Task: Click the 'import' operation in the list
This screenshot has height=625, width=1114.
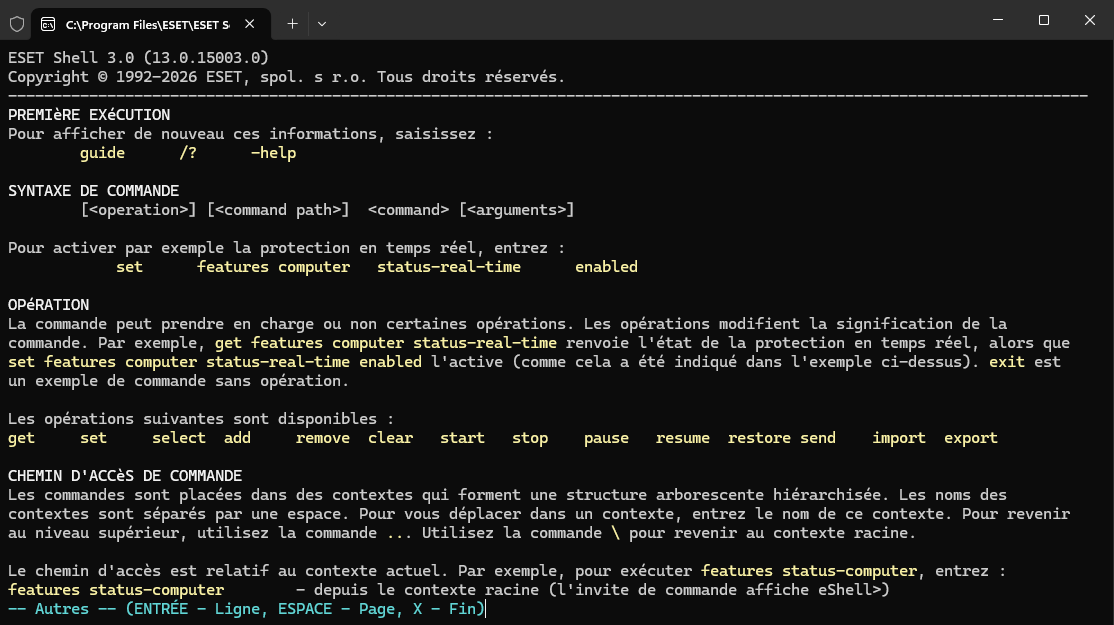Action: coord(899,438)
